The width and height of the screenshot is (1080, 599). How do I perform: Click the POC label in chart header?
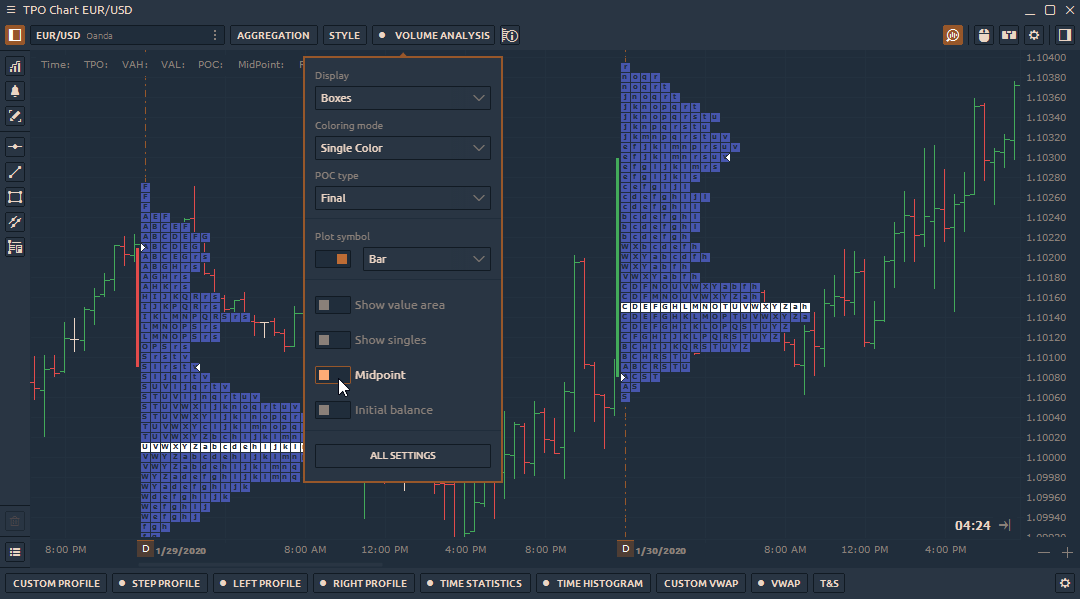[x=210, y=64]
